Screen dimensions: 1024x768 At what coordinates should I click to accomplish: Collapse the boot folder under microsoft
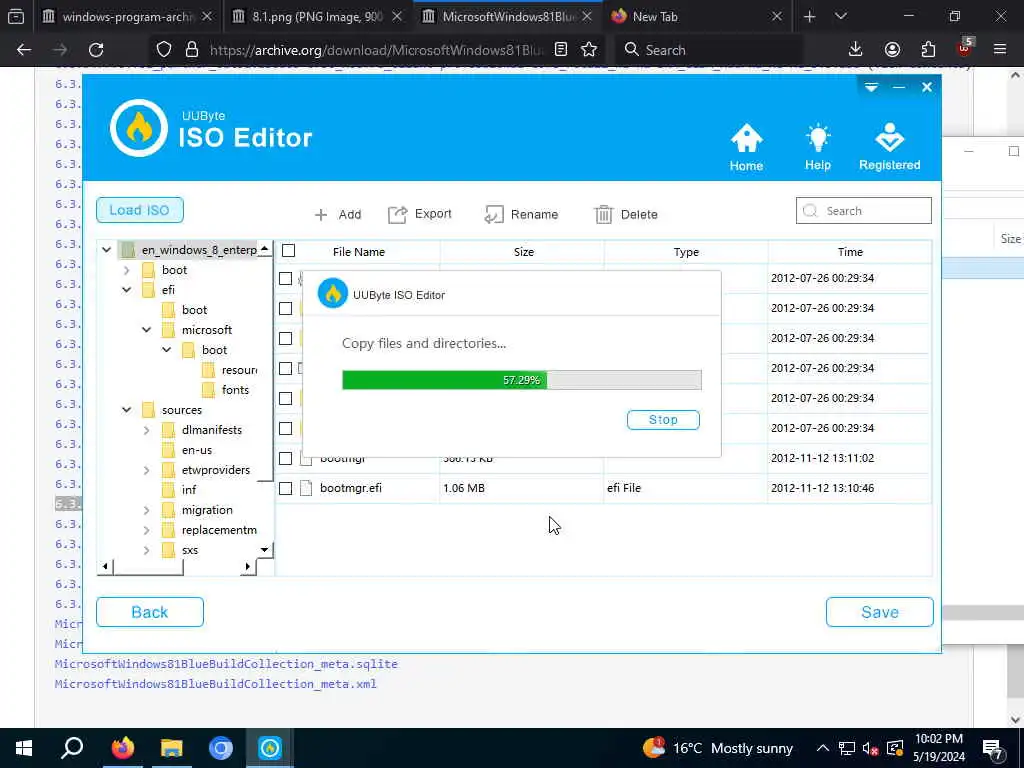[167, 350]
